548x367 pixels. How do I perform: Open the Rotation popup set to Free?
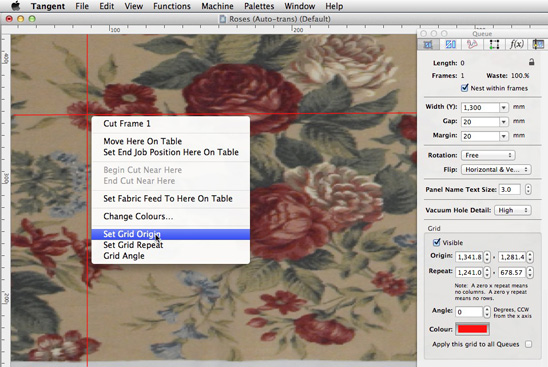click(x=488, y=155)
